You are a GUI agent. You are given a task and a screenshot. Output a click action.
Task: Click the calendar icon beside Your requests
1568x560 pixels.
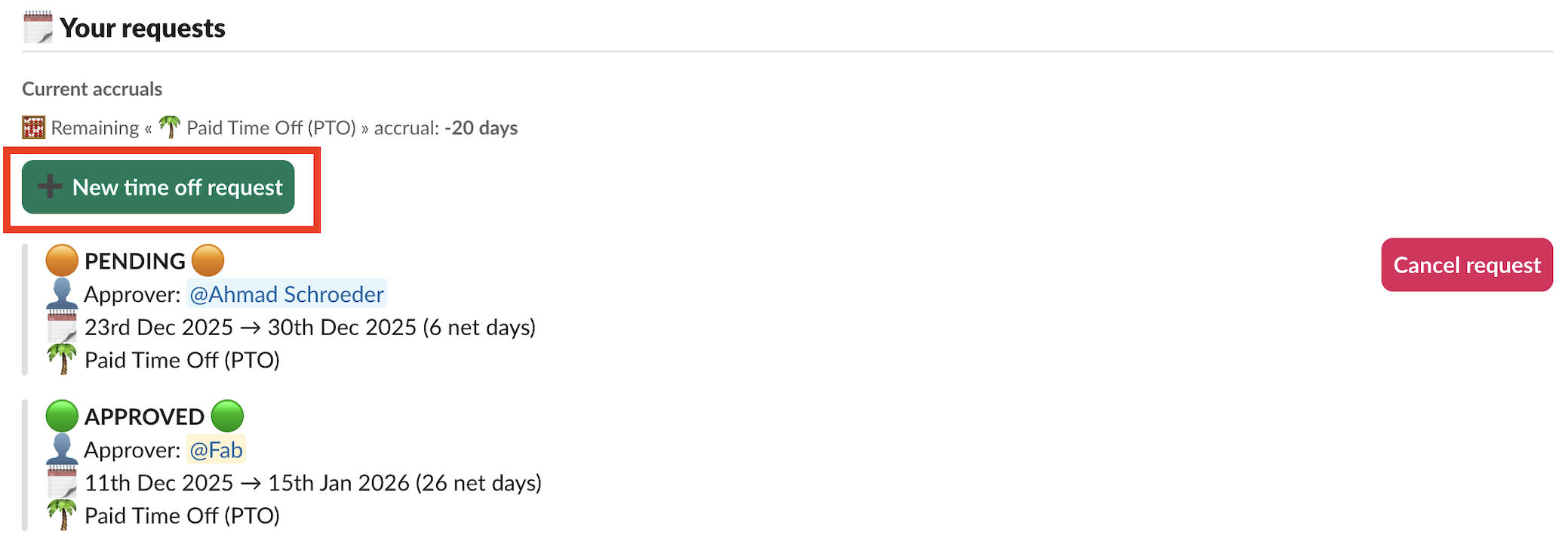38,28
